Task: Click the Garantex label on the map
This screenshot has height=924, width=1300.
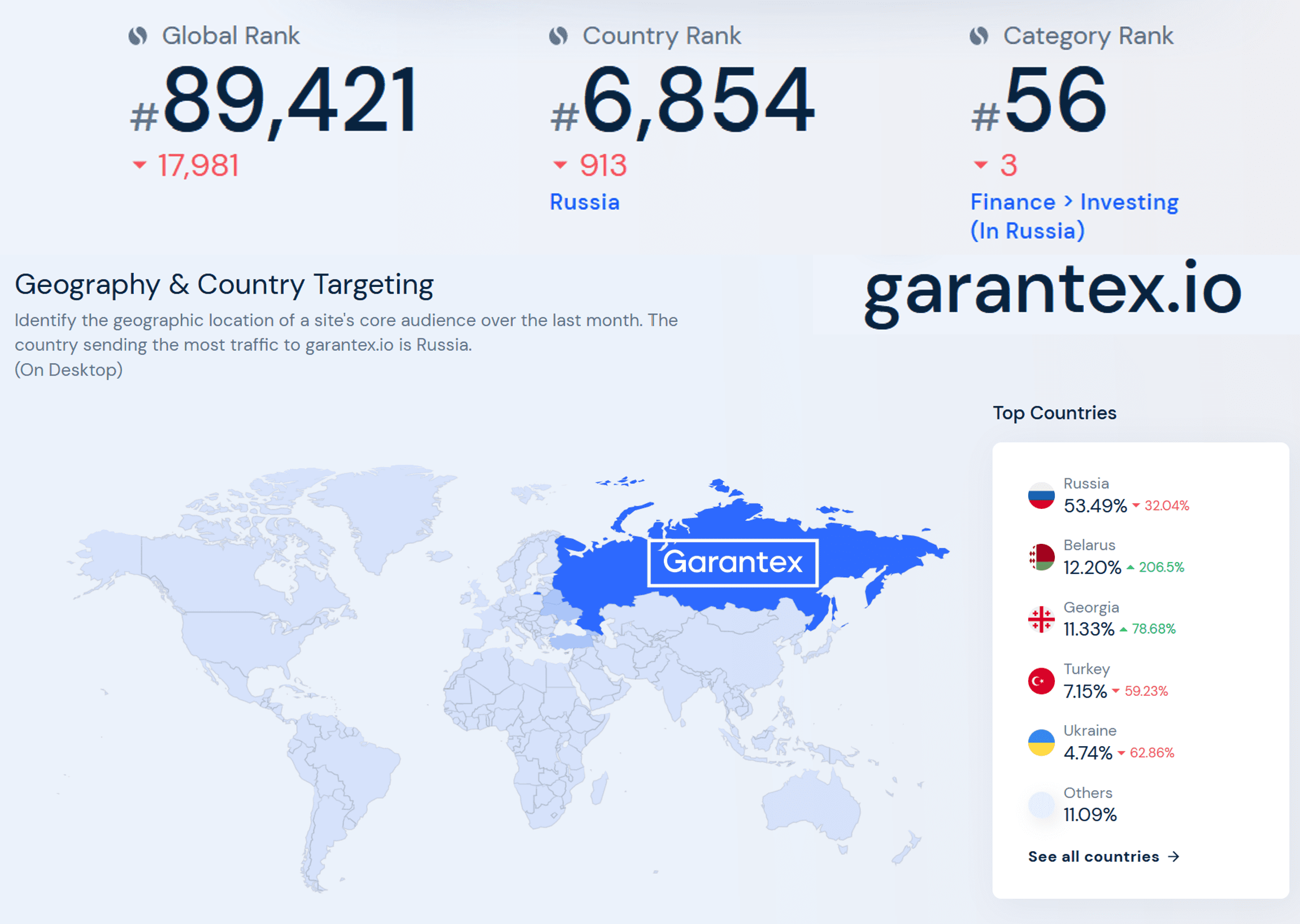Action: tap(733, 562)
